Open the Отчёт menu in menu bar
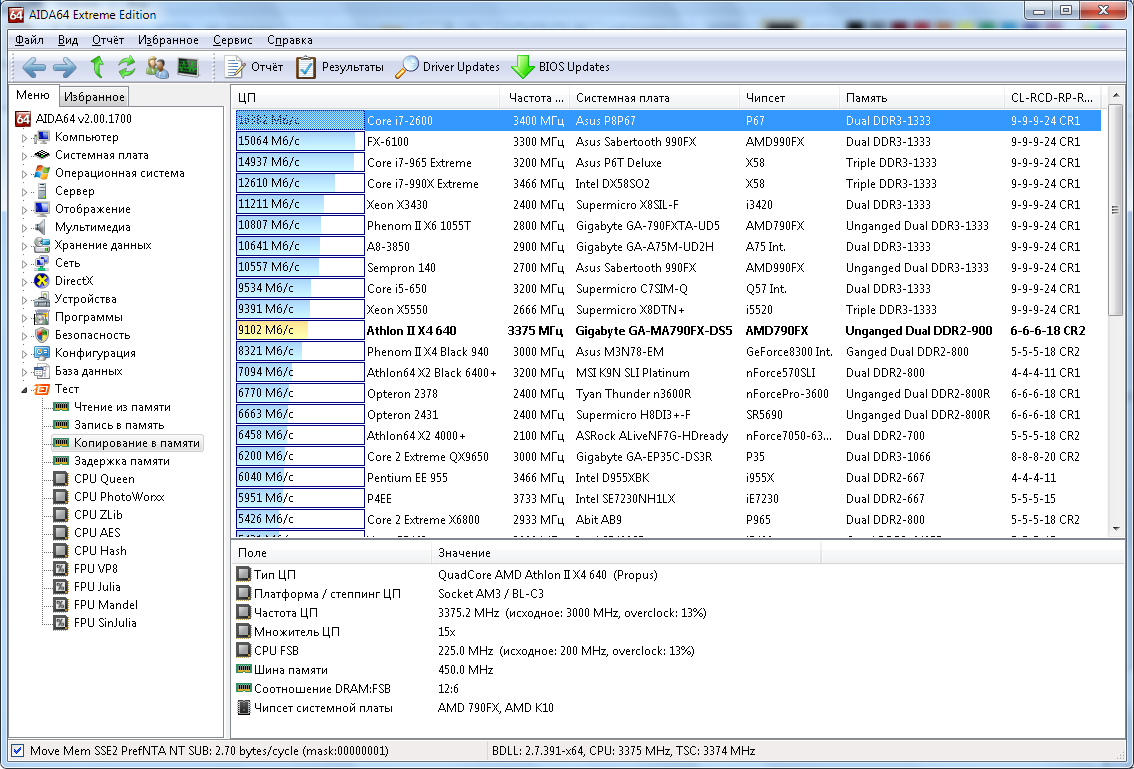The height and width of the screenshot is (769, 1134). click(108, 41)
